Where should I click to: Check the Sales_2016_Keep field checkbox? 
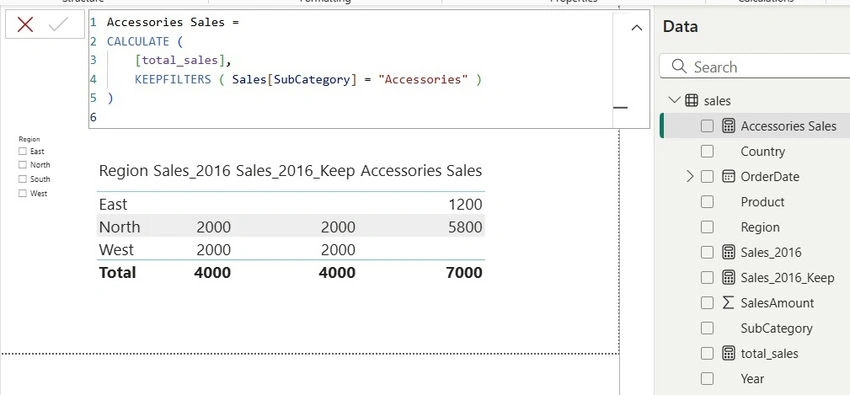[x=707, y=278]
